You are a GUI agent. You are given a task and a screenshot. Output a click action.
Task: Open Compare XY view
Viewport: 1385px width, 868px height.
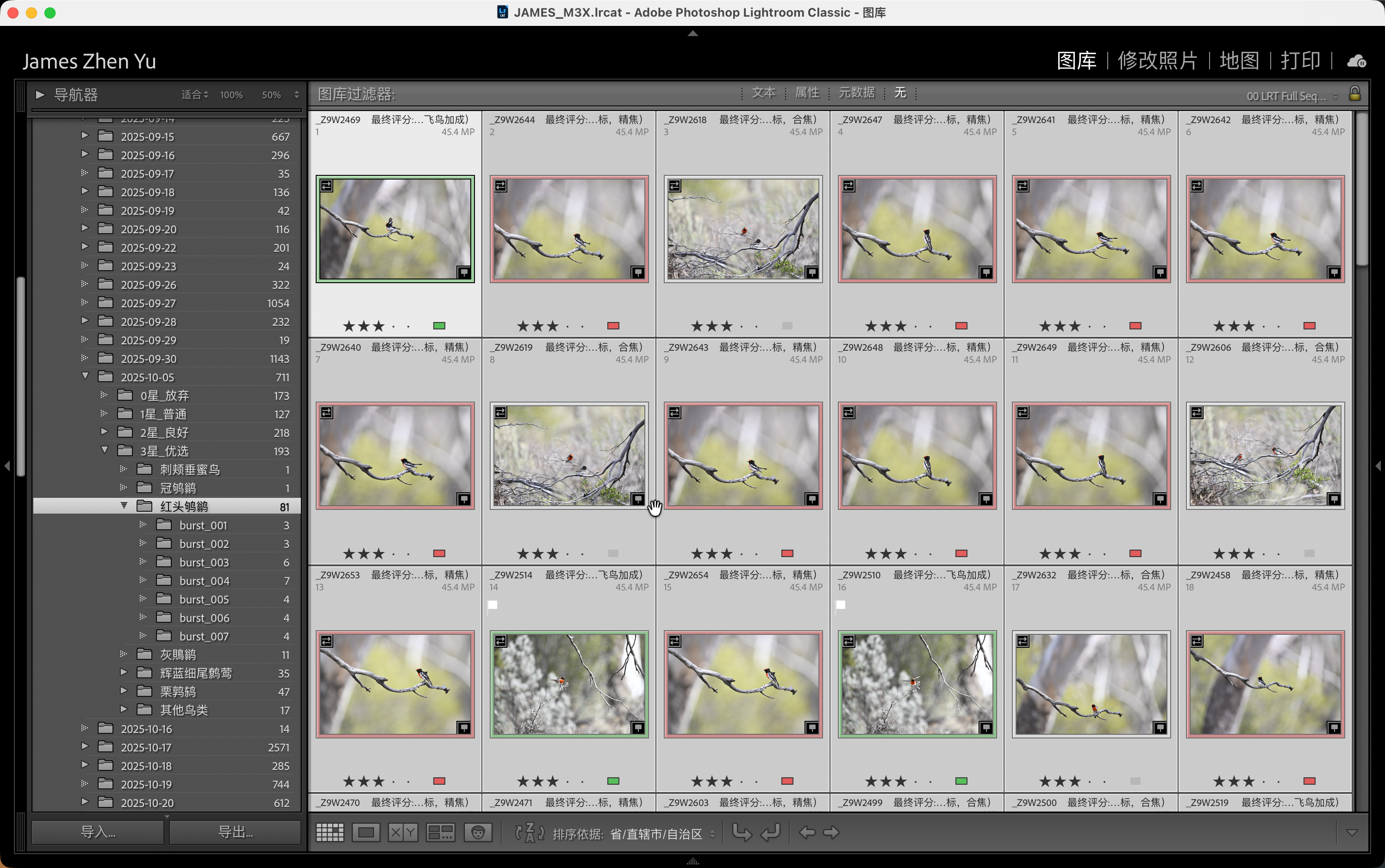click(403, 832)
